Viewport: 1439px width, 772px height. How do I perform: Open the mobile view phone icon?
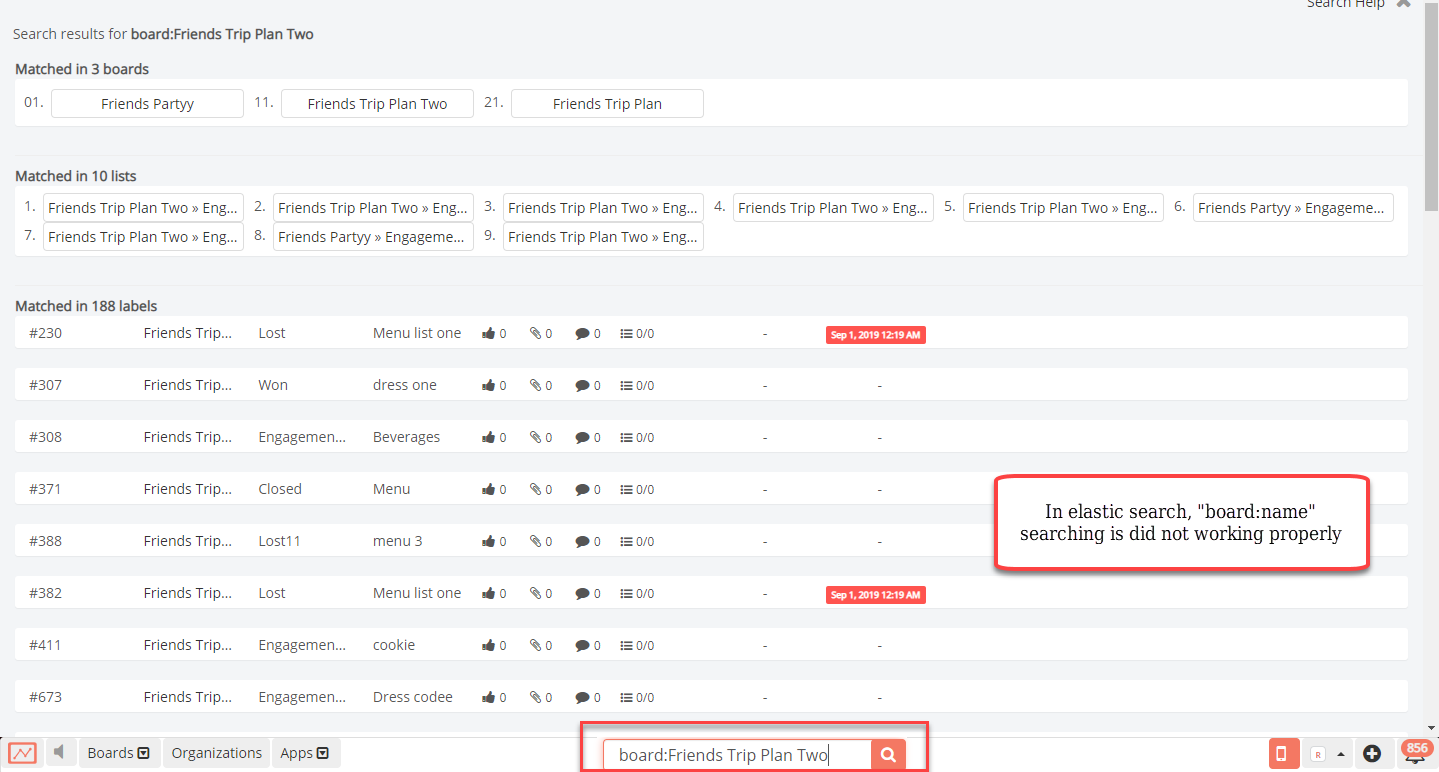tap(1283, 752)
